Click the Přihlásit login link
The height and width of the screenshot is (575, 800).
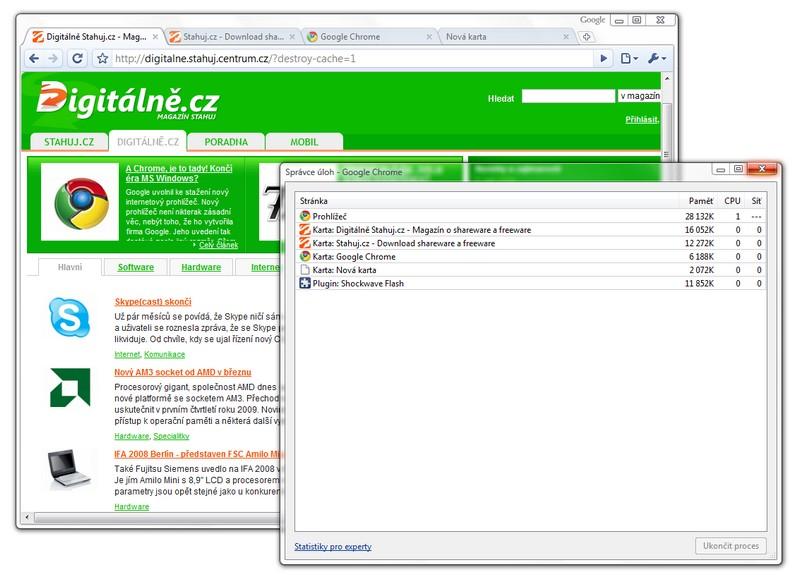click(x=642, y=119)
